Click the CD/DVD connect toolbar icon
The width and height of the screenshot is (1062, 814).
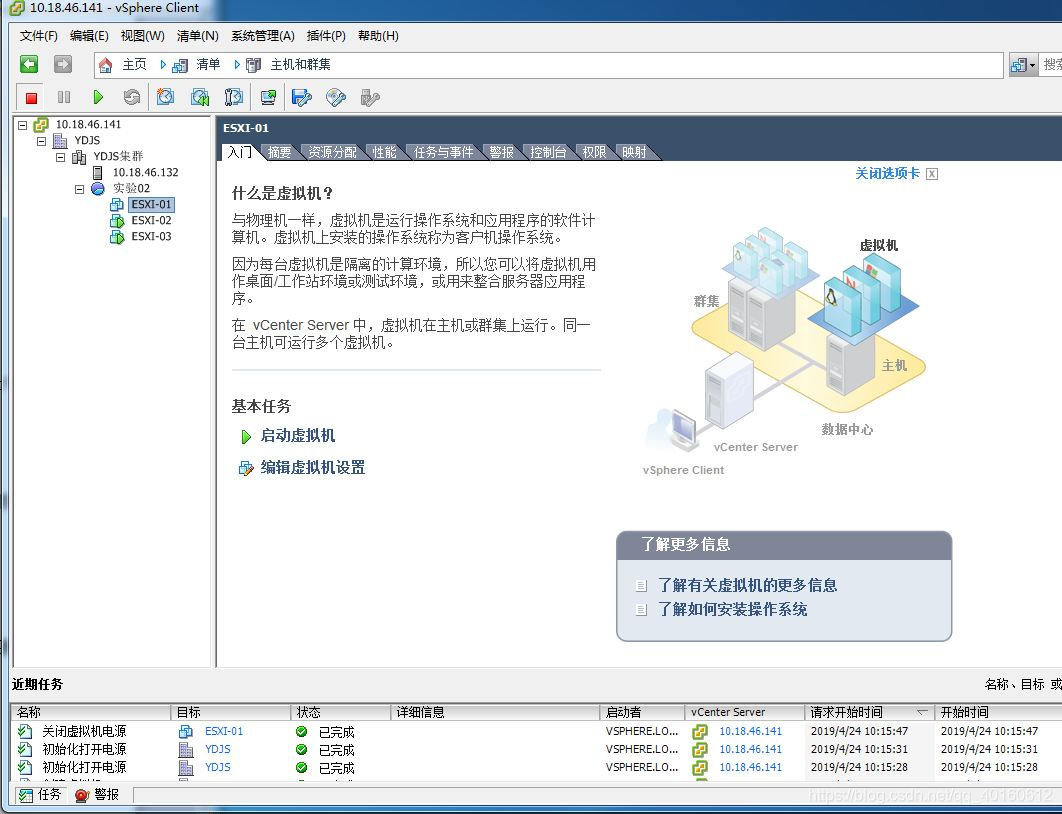[336, 98]
